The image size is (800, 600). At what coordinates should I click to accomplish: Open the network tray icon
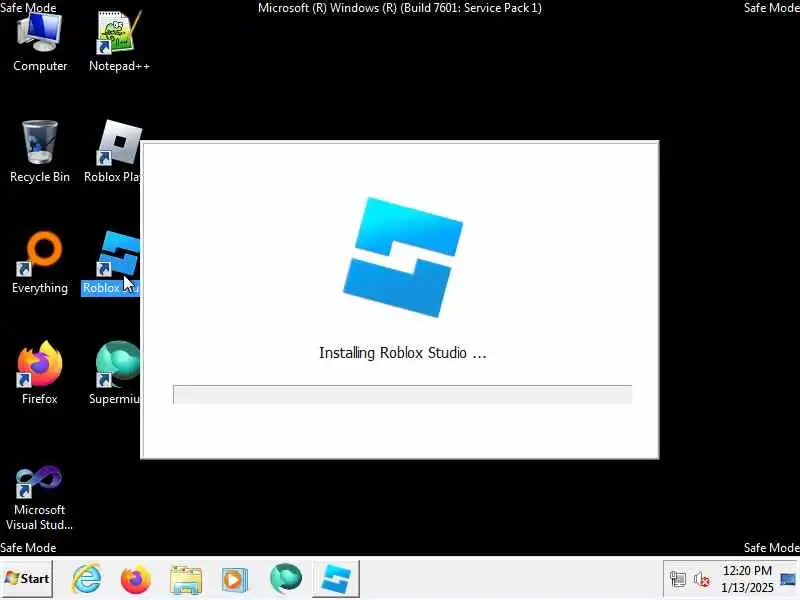point(678,579)
